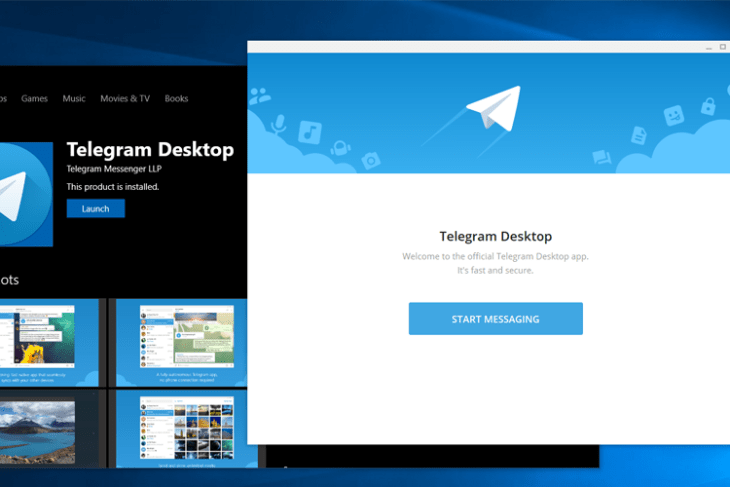730x487 pixels.
Task: Click "It's fast and secure." text
Action: click(x=495, y=270)
